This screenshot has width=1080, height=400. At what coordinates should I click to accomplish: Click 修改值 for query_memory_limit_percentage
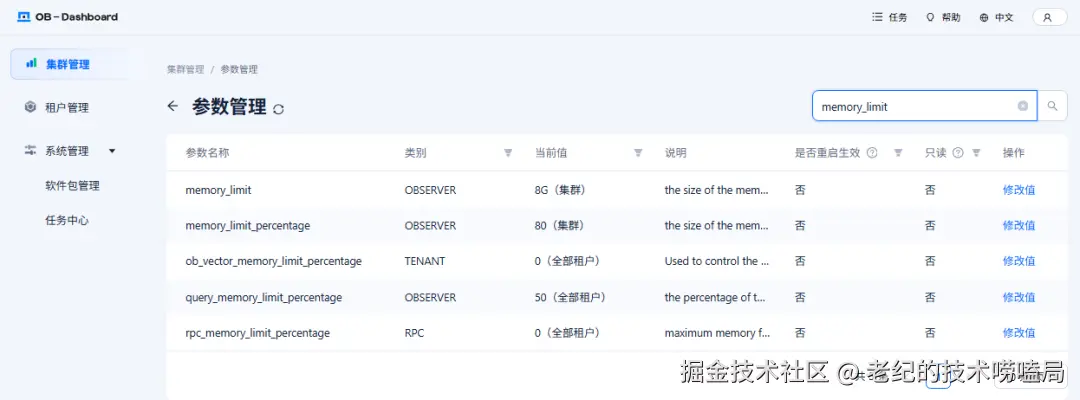coord(1019,297)
